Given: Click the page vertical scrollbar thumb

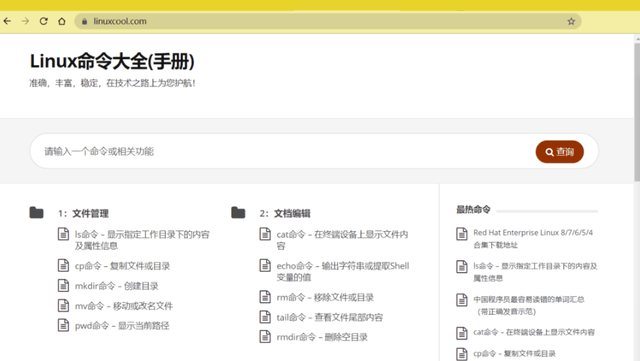Looking at the screenshot, I should pyautogui.click(x=637, y=110).
